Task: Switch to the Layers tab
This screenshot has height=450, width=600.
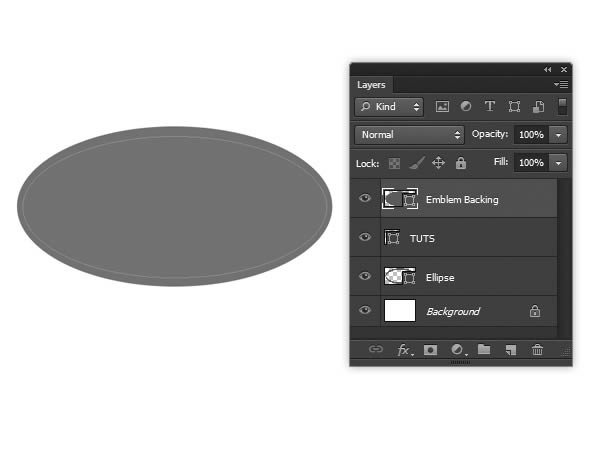Action: [371, 85]
